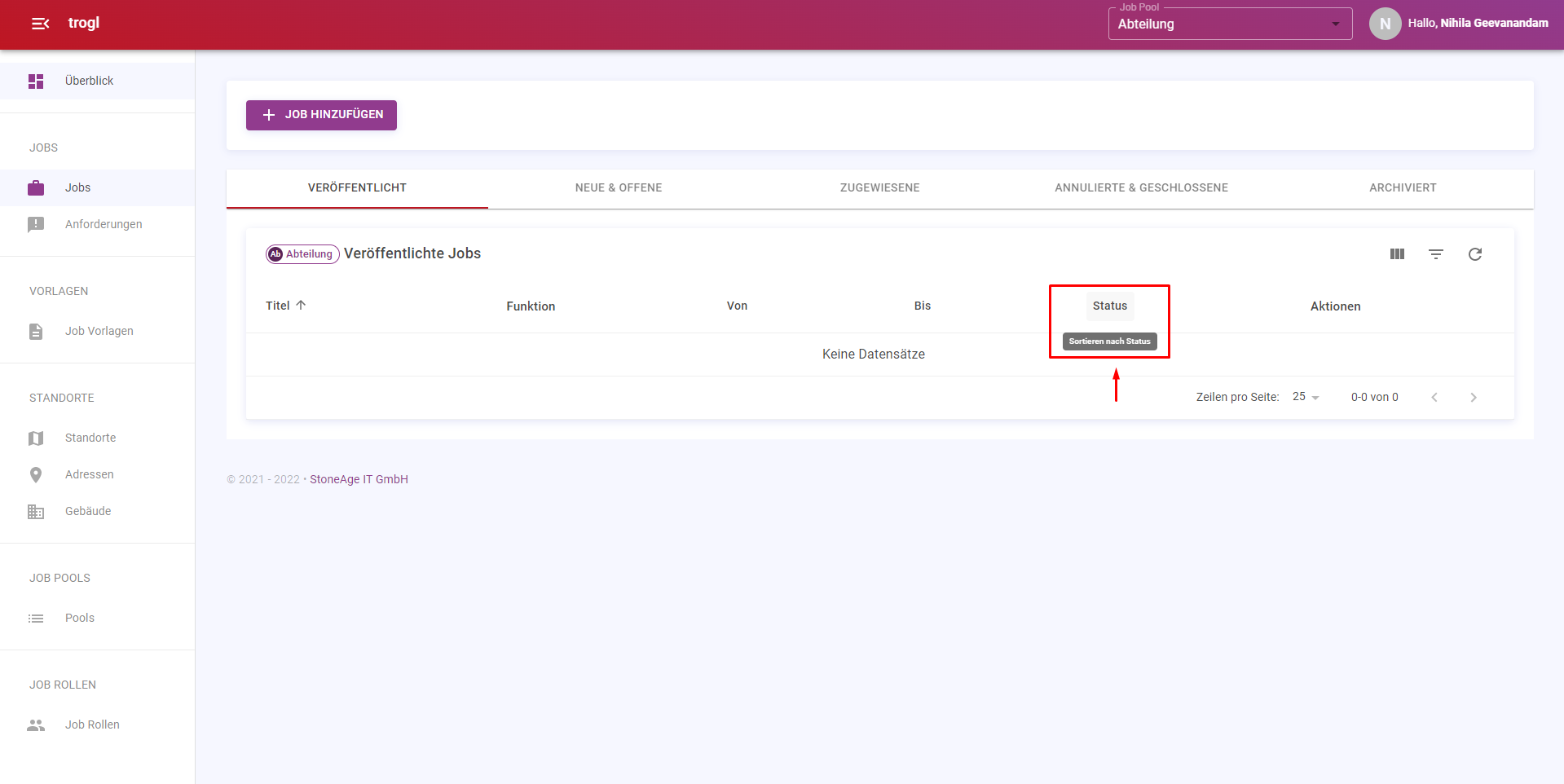Open Anforderungen in the sidebar
Viewport: 1564px width, 784px height.
click(97, 224)
